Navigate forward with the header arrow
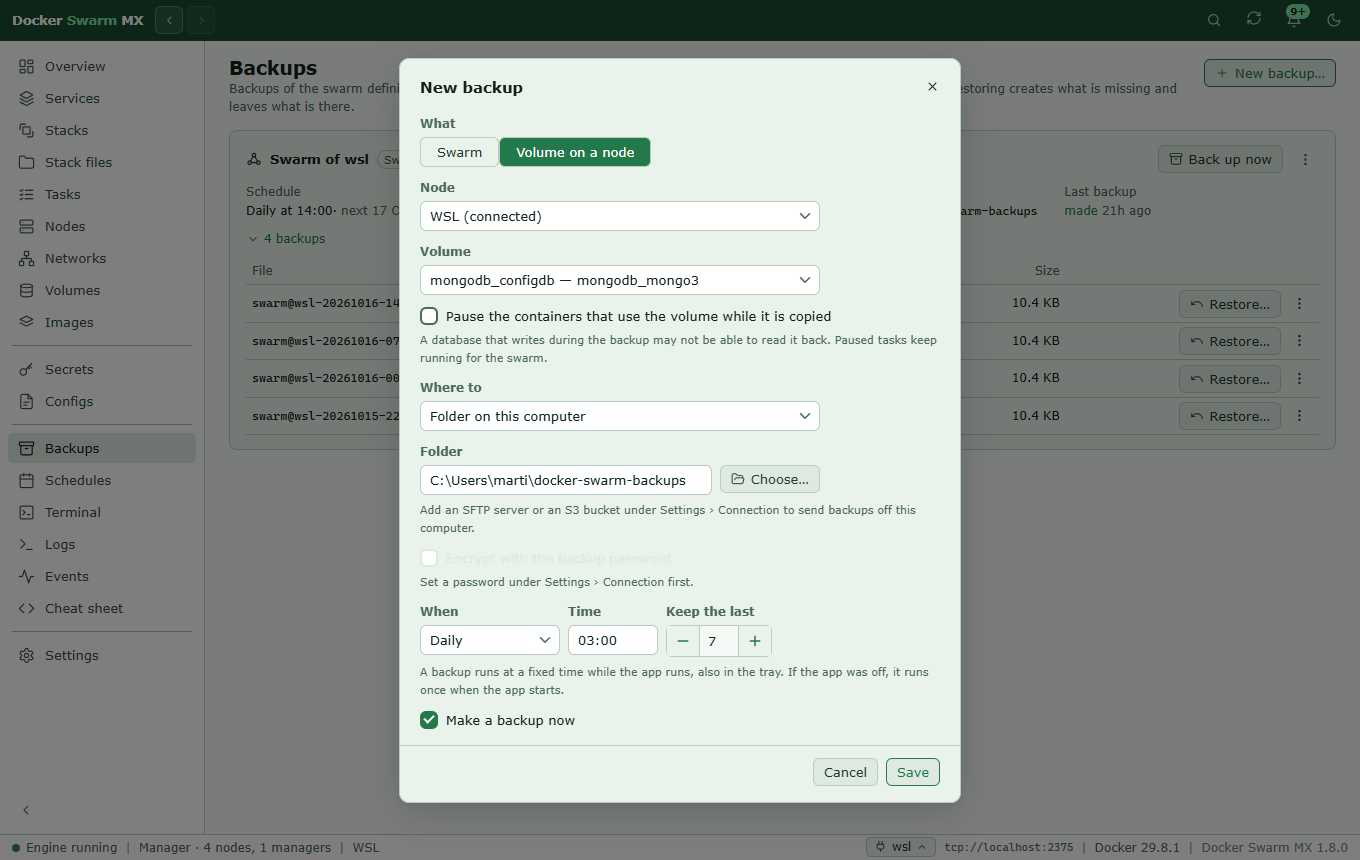Viewport: 1360px width, 860px height. click(x=201, y=20)
